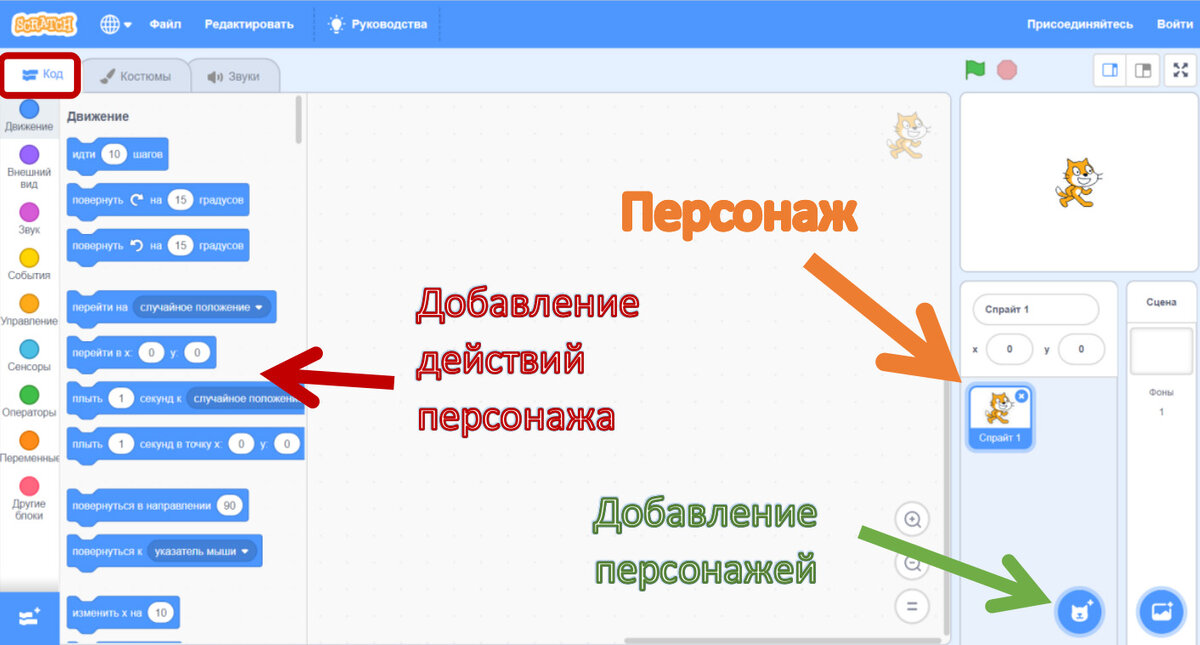Viewport: 1200px width, 645px height.
Task: Click the Scratch logo
Action: point(44,24)
